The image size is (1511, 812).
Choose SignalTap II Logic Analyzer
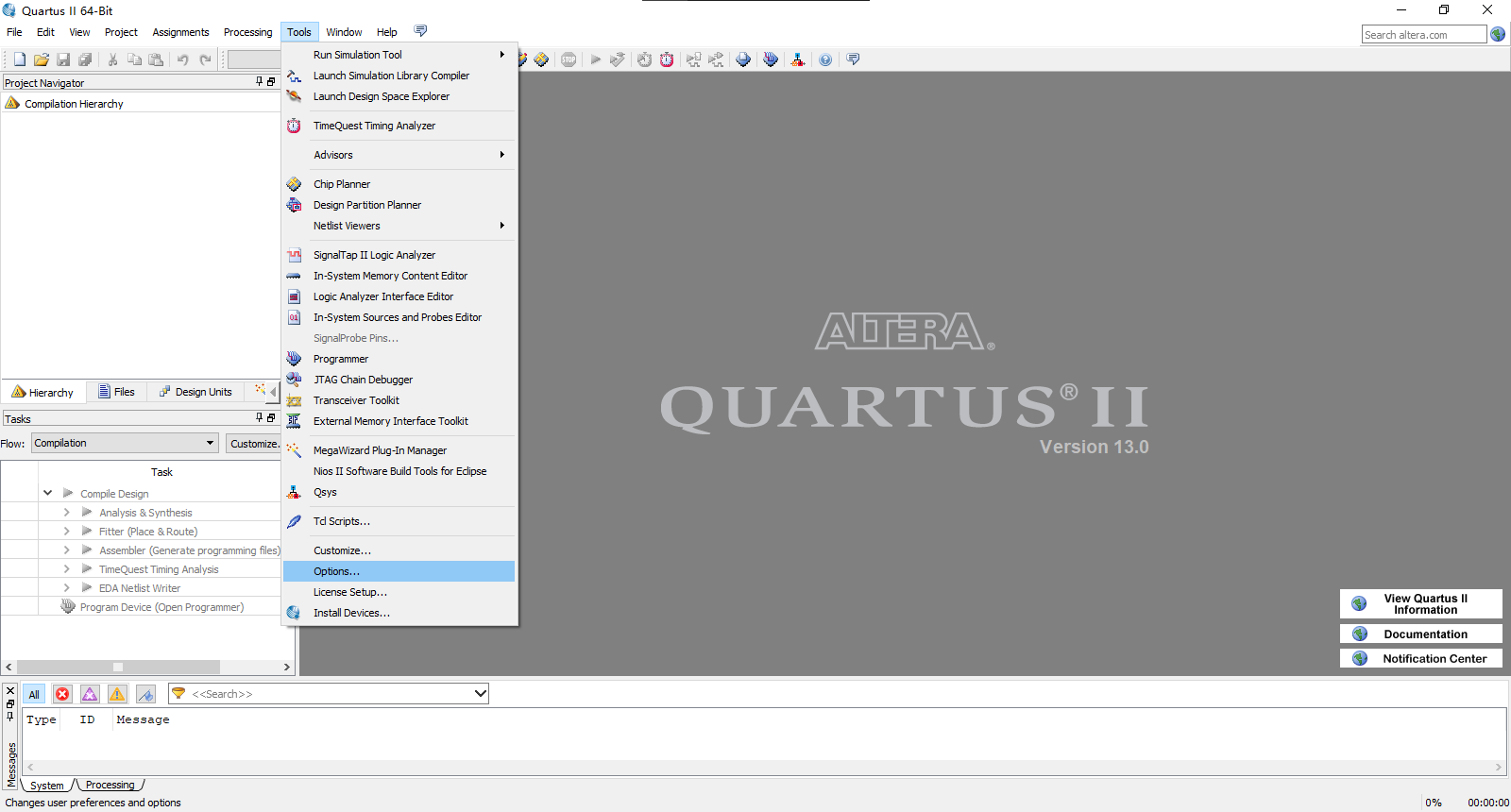click(x=399, y=255)
